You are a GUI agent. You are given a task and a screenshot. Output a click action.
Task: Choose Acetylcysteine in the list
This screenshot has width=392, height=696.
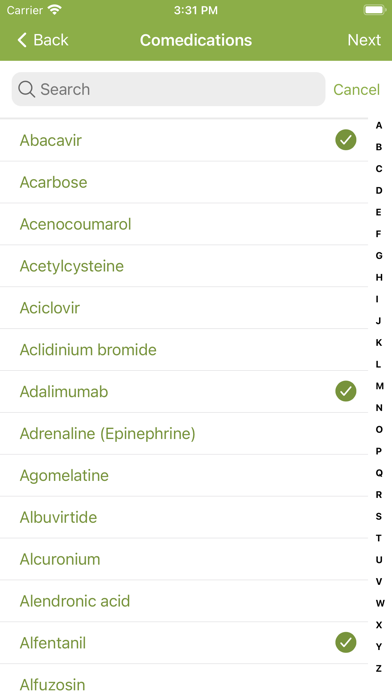click(184, 266)
